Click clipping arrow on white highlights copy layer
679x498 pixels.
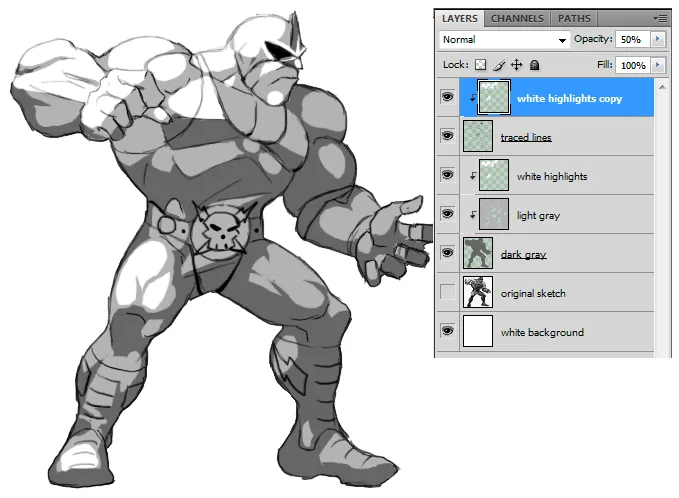coord(473,98)
